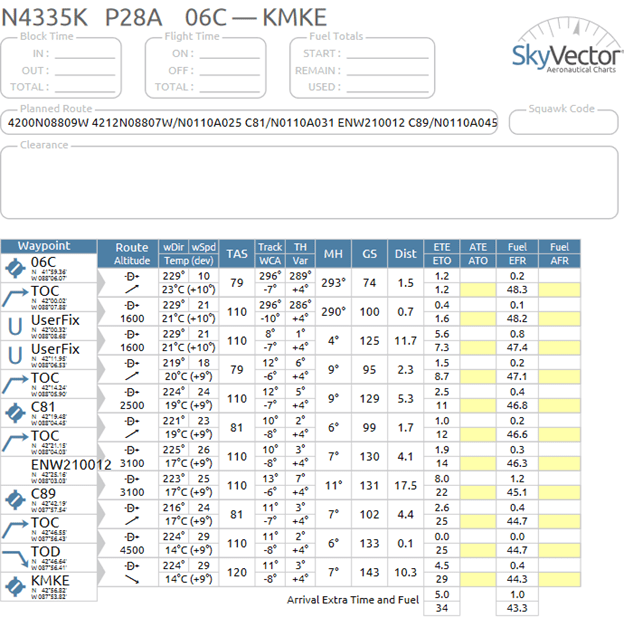Click the Waypoint column header

[49, 246]
